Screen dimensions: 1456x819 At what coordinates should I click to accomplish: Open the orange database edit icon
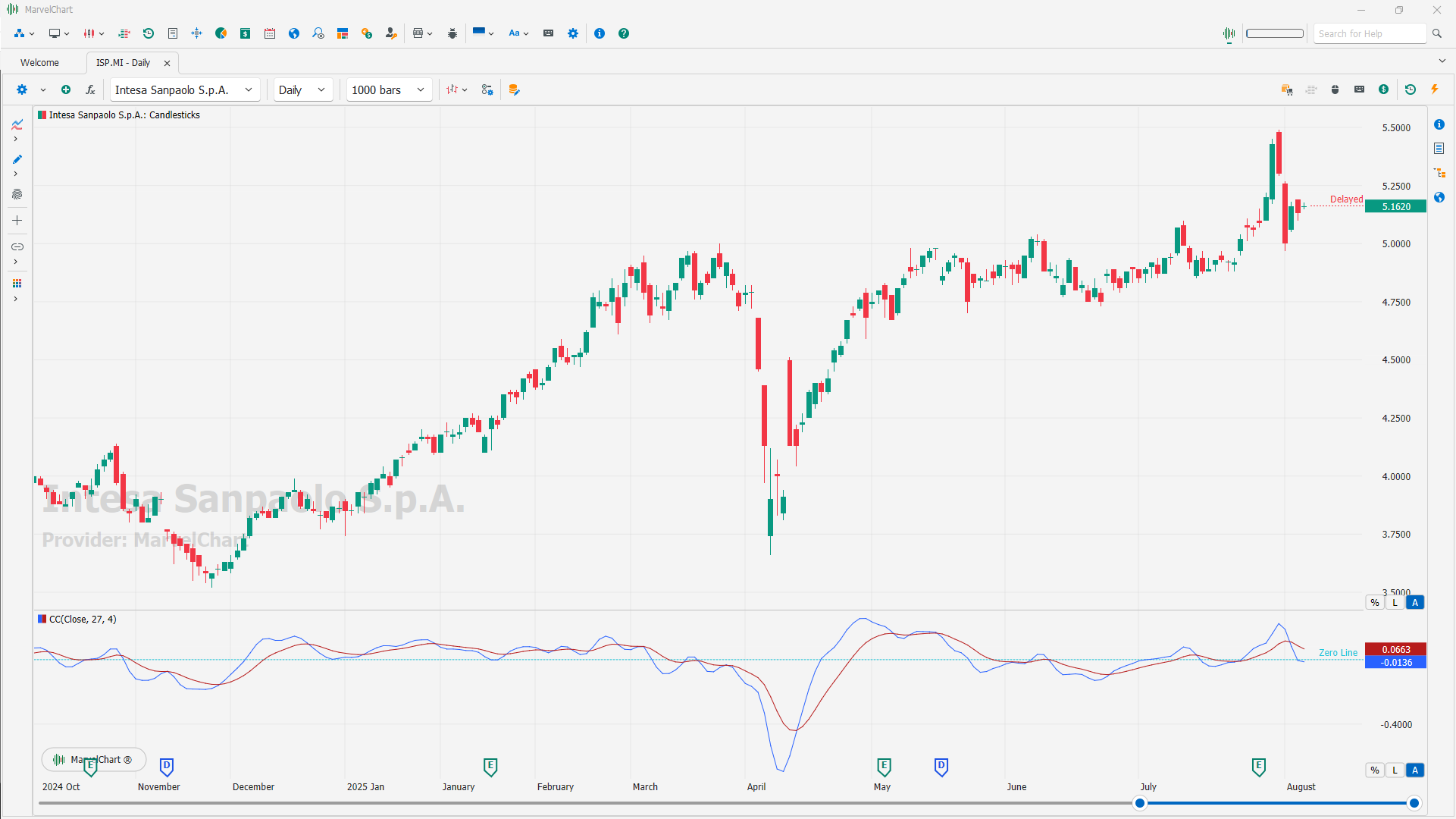514,89
